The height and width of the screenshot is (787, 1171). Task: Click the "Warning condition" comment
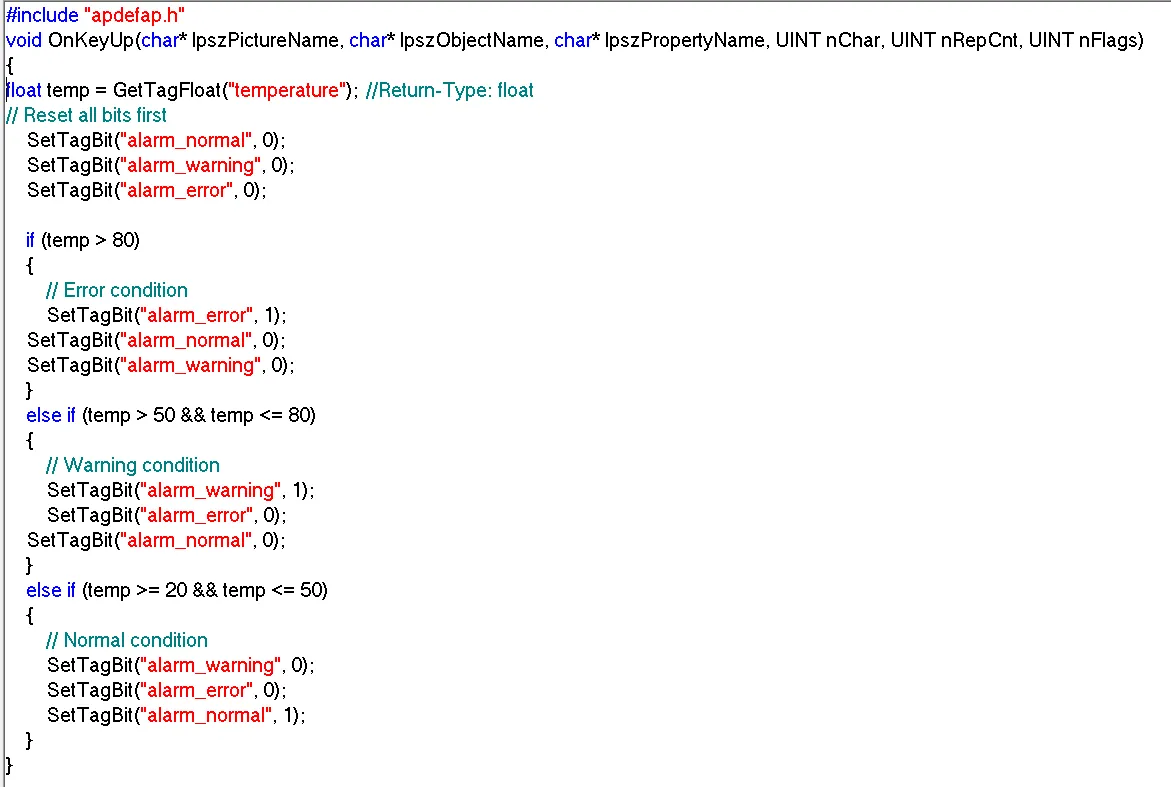(x=133, y=465)
